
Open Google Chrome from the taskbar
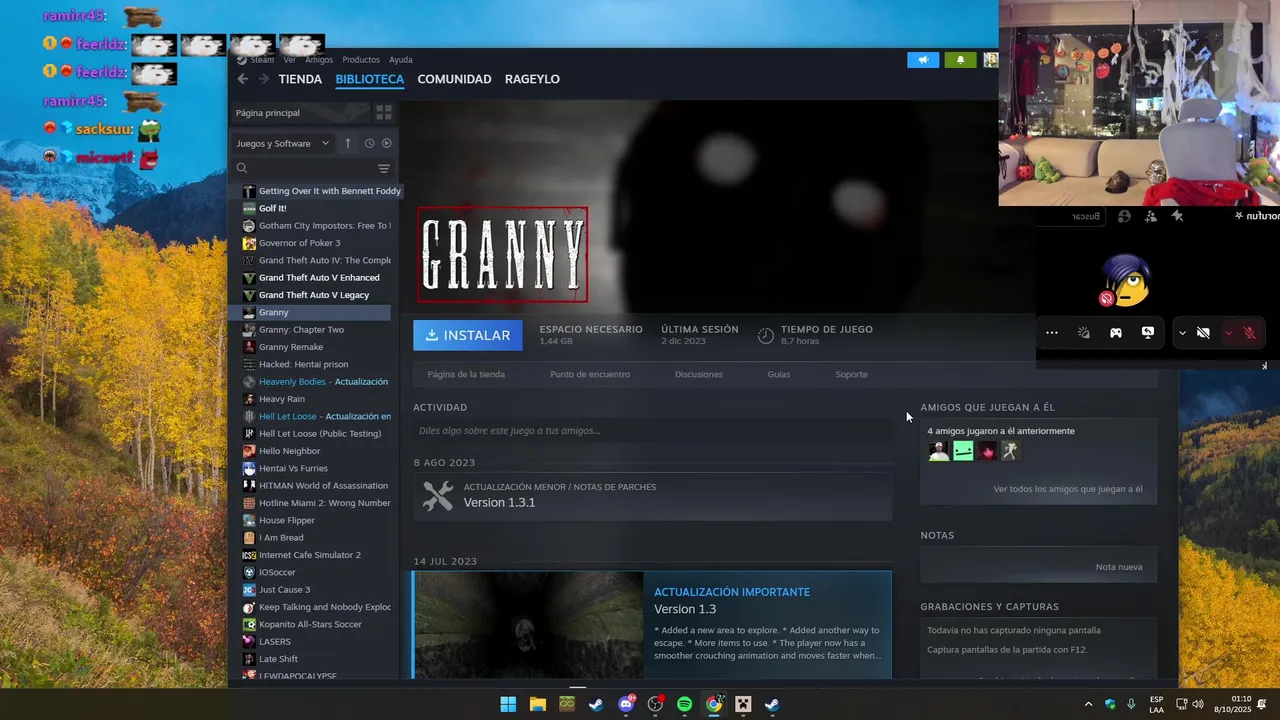714,704
